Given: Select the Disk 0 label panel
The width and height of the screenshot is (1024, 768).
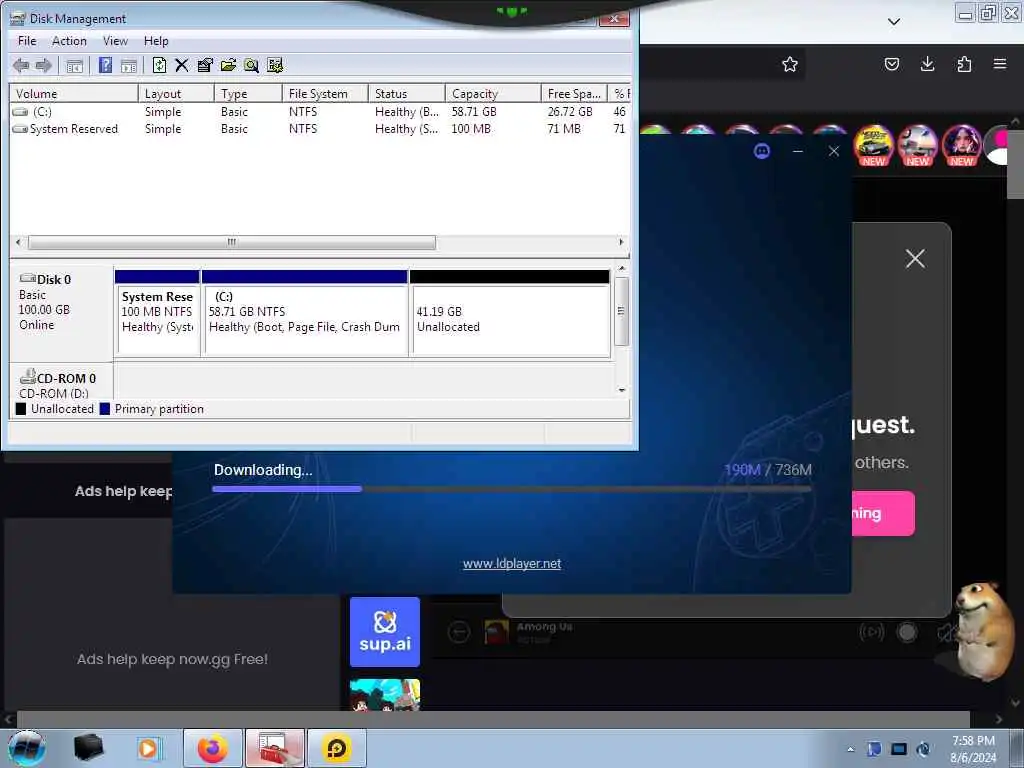Looking at the screenshot, I should click(x=61, y=312).
